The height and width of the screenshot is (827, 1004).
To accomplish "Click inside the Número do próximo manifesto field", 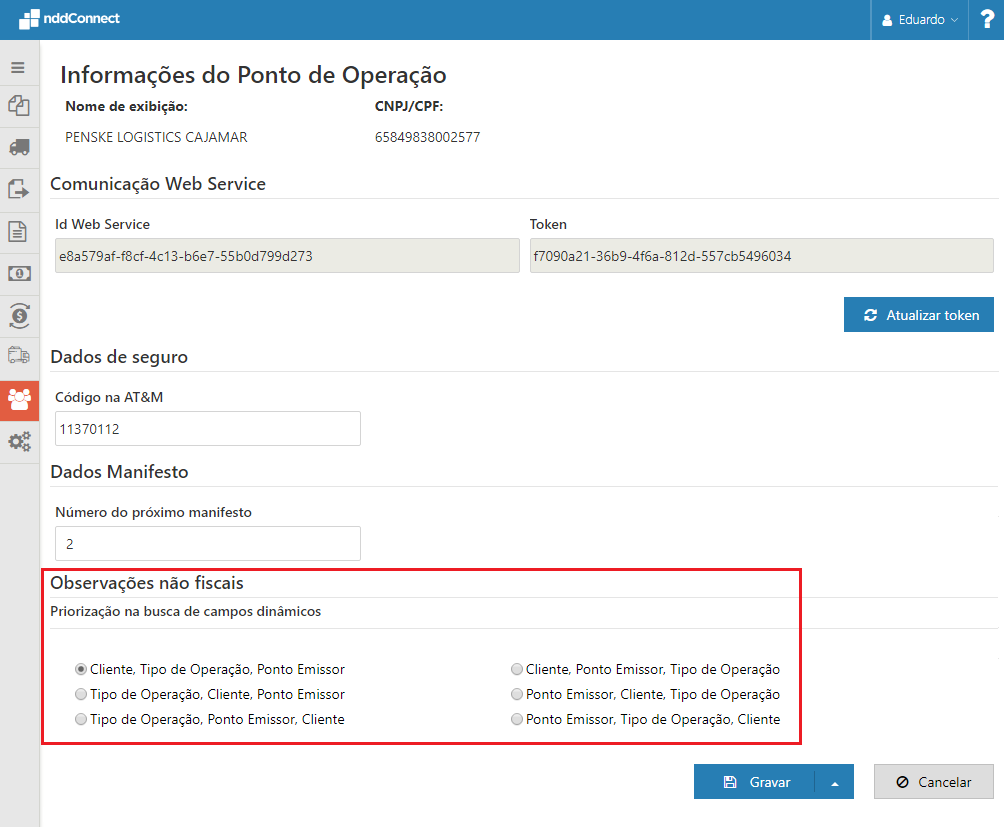I will pyautogui.click(x=207, y=543).
